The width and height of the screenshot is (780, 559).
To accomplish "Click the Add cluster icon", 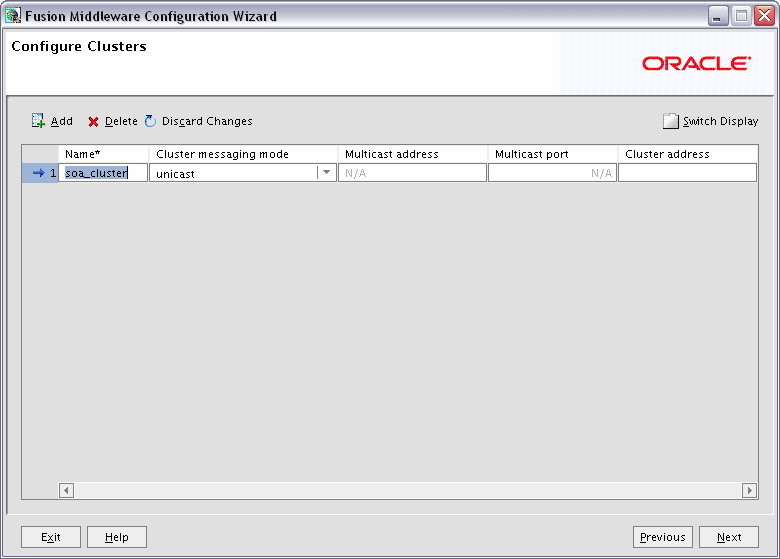I will (38, 120).
